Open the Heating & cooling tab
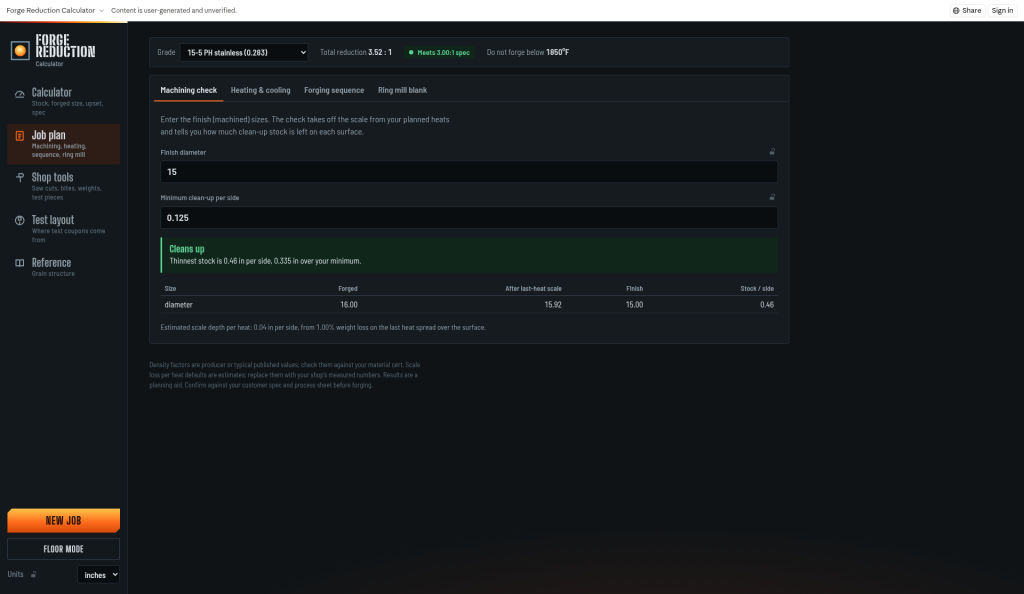The height and width of the screenshot is (594, 1024). 261,90
